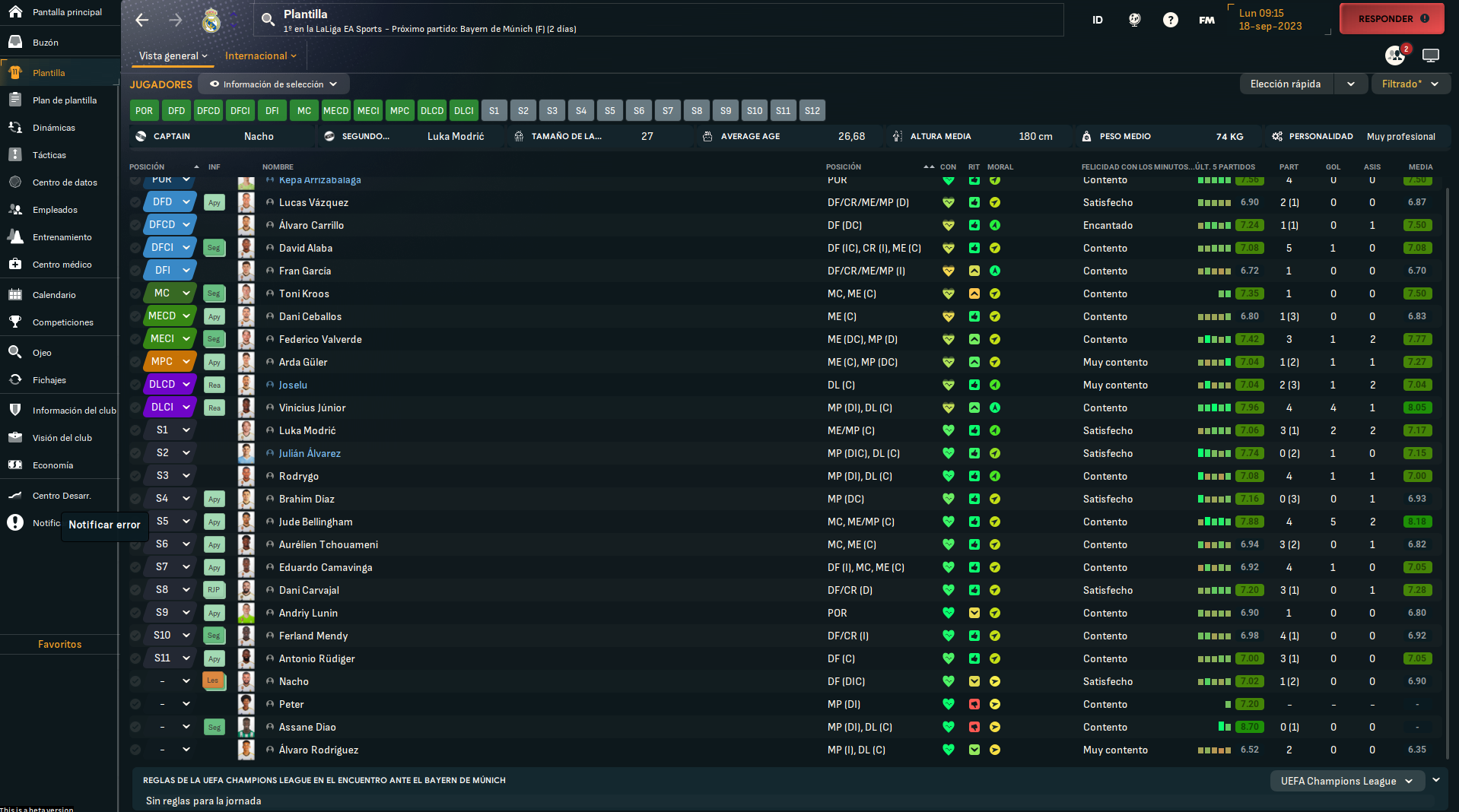Open Tácticas sidebar icon

[15, 155]
